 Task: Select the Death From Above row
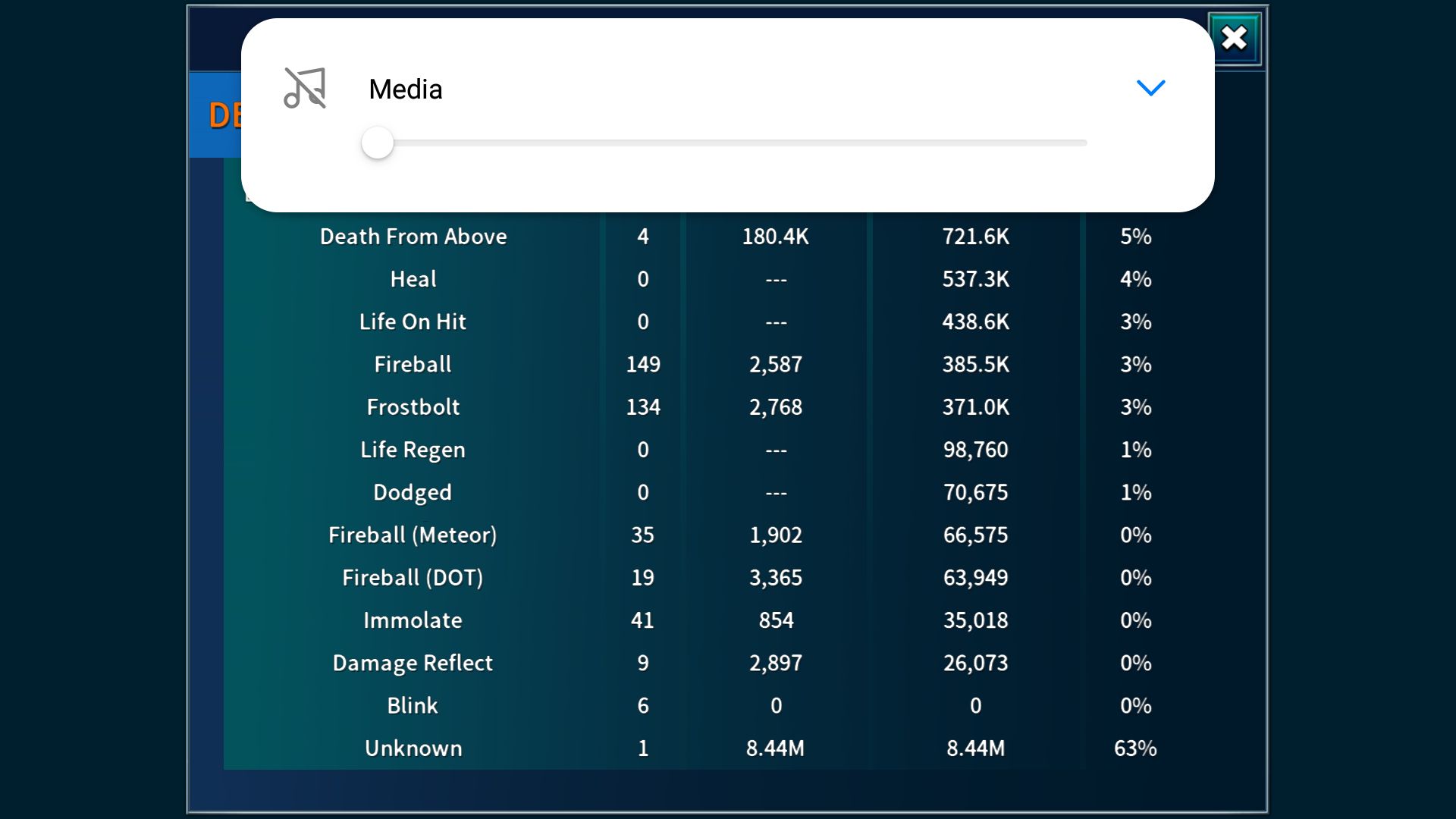[413, 237]
